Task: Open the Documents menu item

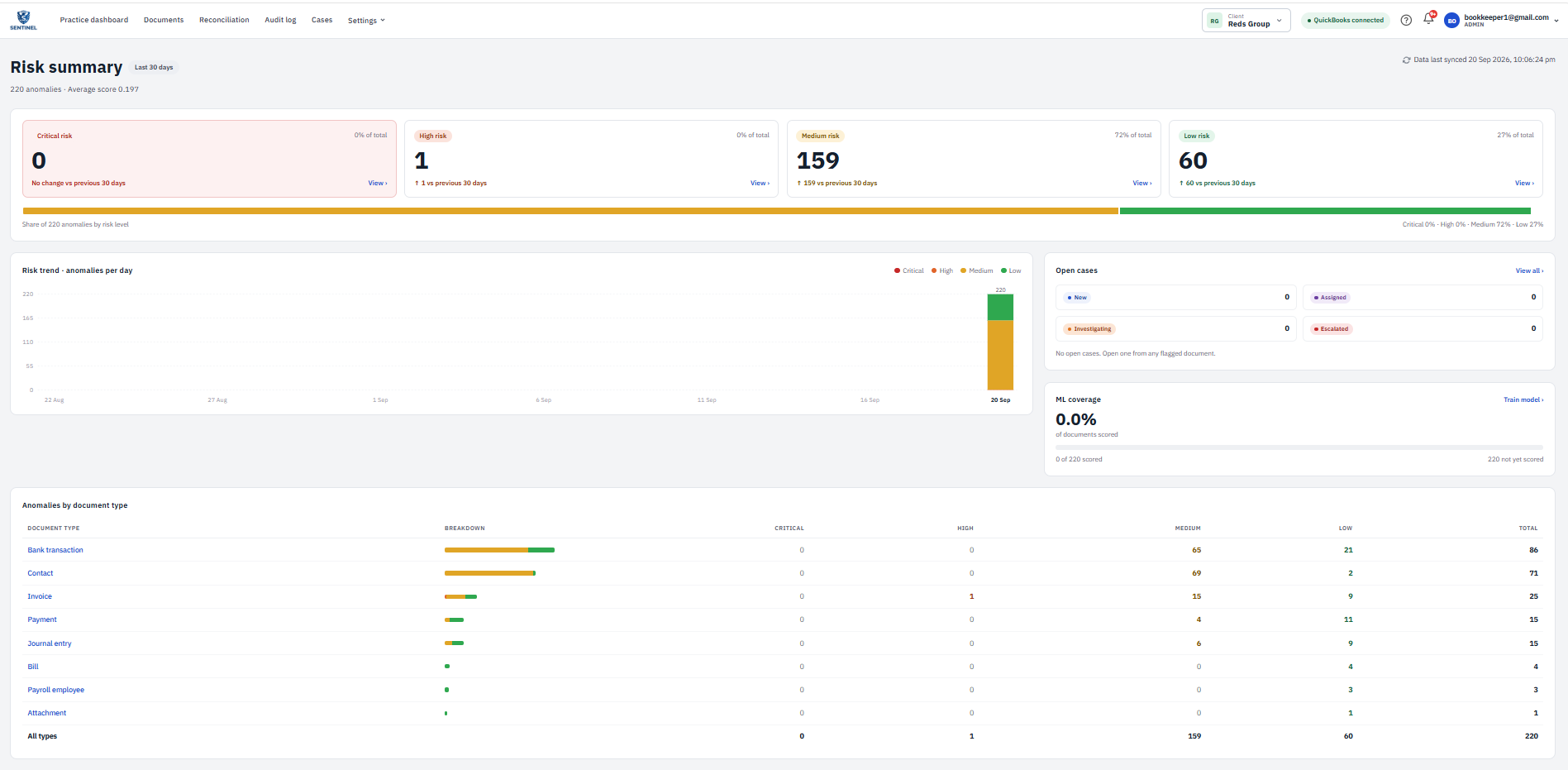Action: click(164, 20)
